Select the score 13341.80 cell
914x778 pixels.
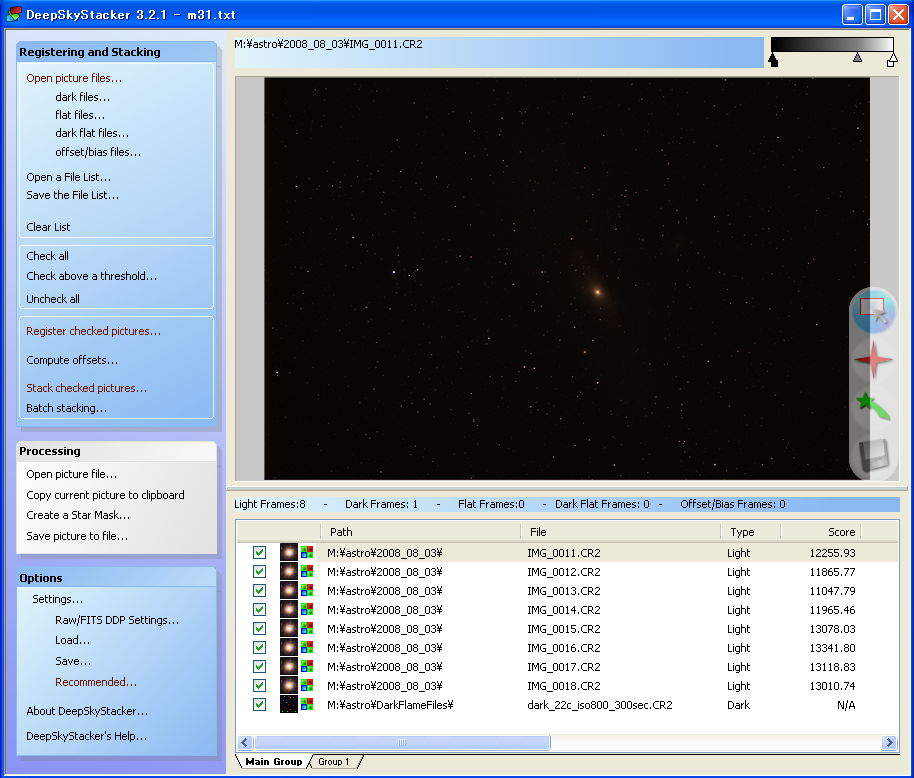(x=832, y=647)
